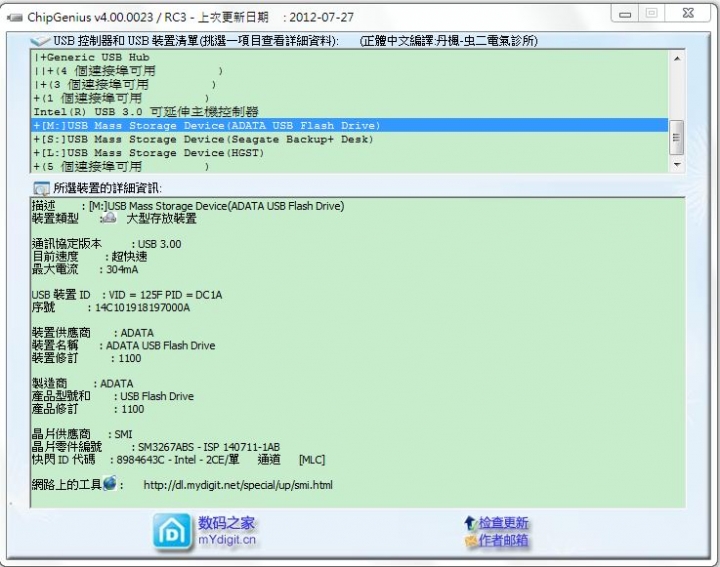
Task: Click the 304mA max current value
Action: point(122,269)
